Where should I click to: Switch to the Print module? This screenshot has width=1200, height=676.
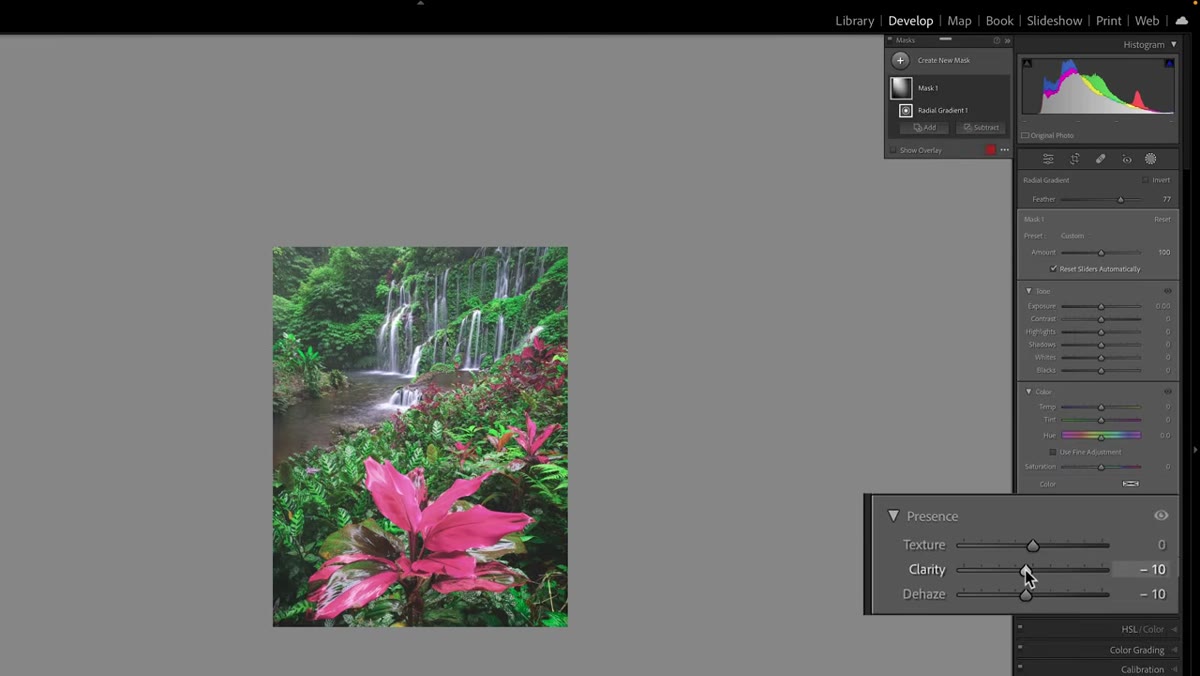1108,20
